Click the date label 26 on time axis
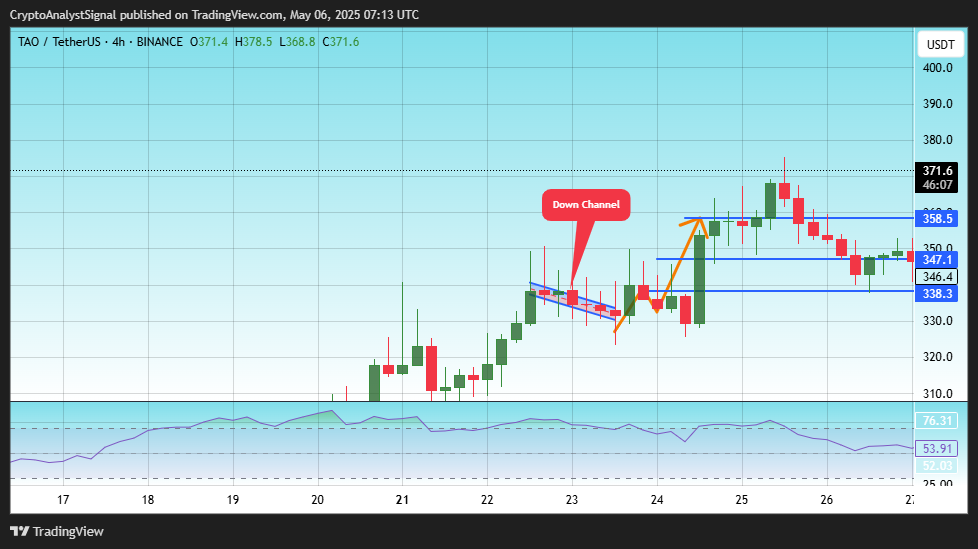978x549 pixels. click(826, 500)
